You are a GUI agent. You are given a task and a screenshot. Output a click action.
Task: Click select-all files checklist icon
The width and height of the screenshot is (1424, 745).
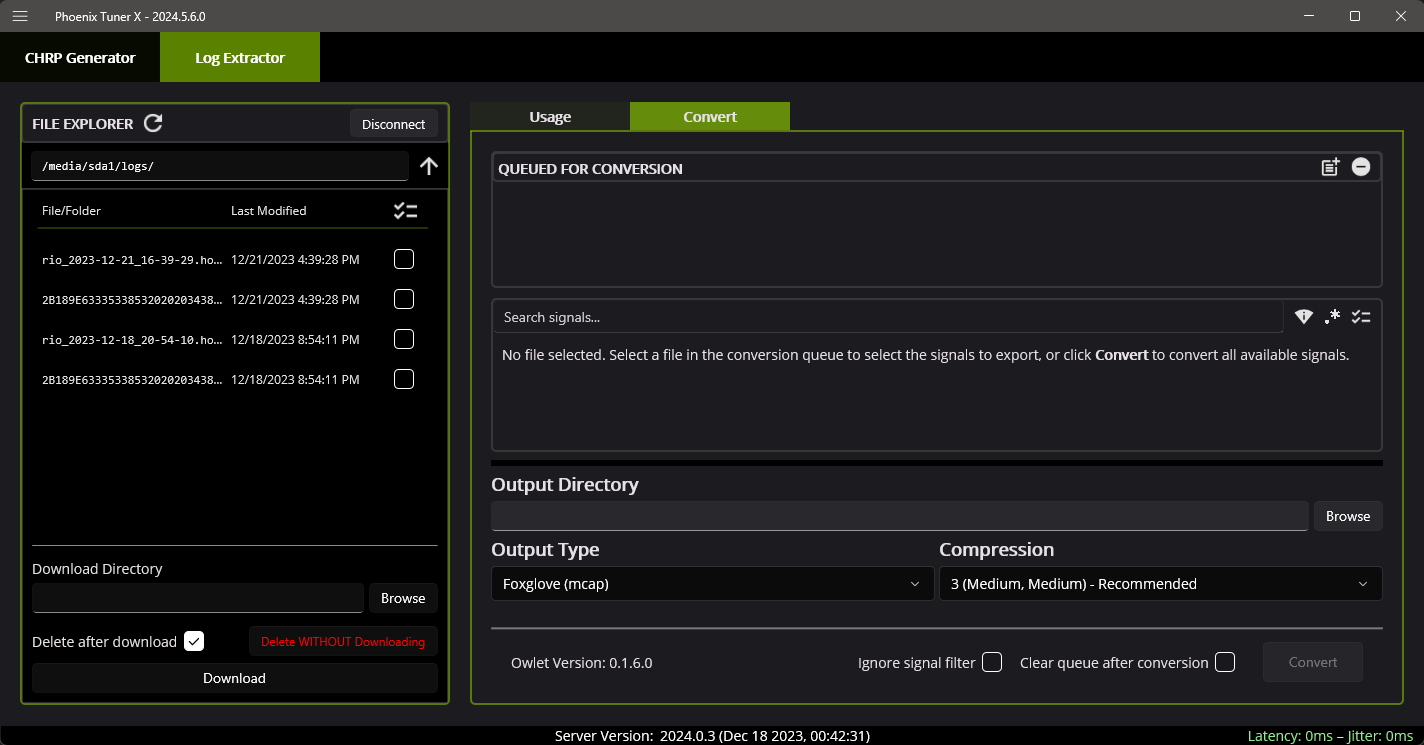coord(405,211)
